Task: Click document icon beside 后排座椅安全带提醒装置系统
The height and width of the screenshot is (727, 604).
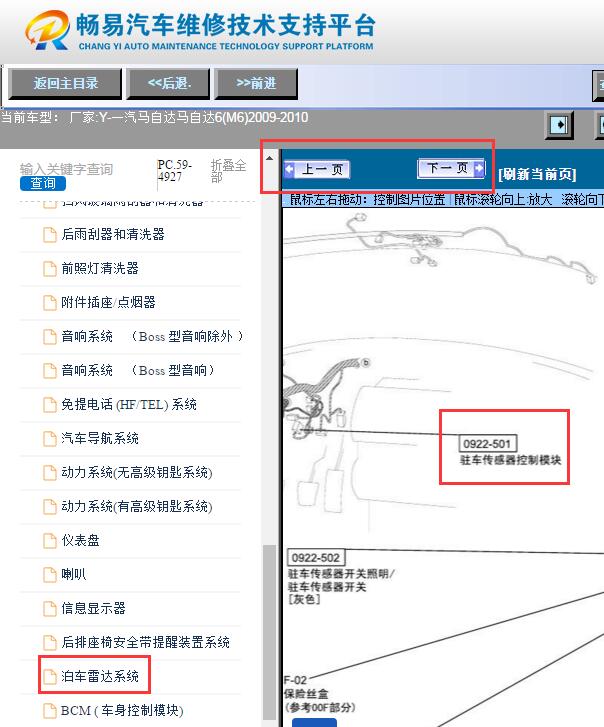Action: click(x=50, y=643)
